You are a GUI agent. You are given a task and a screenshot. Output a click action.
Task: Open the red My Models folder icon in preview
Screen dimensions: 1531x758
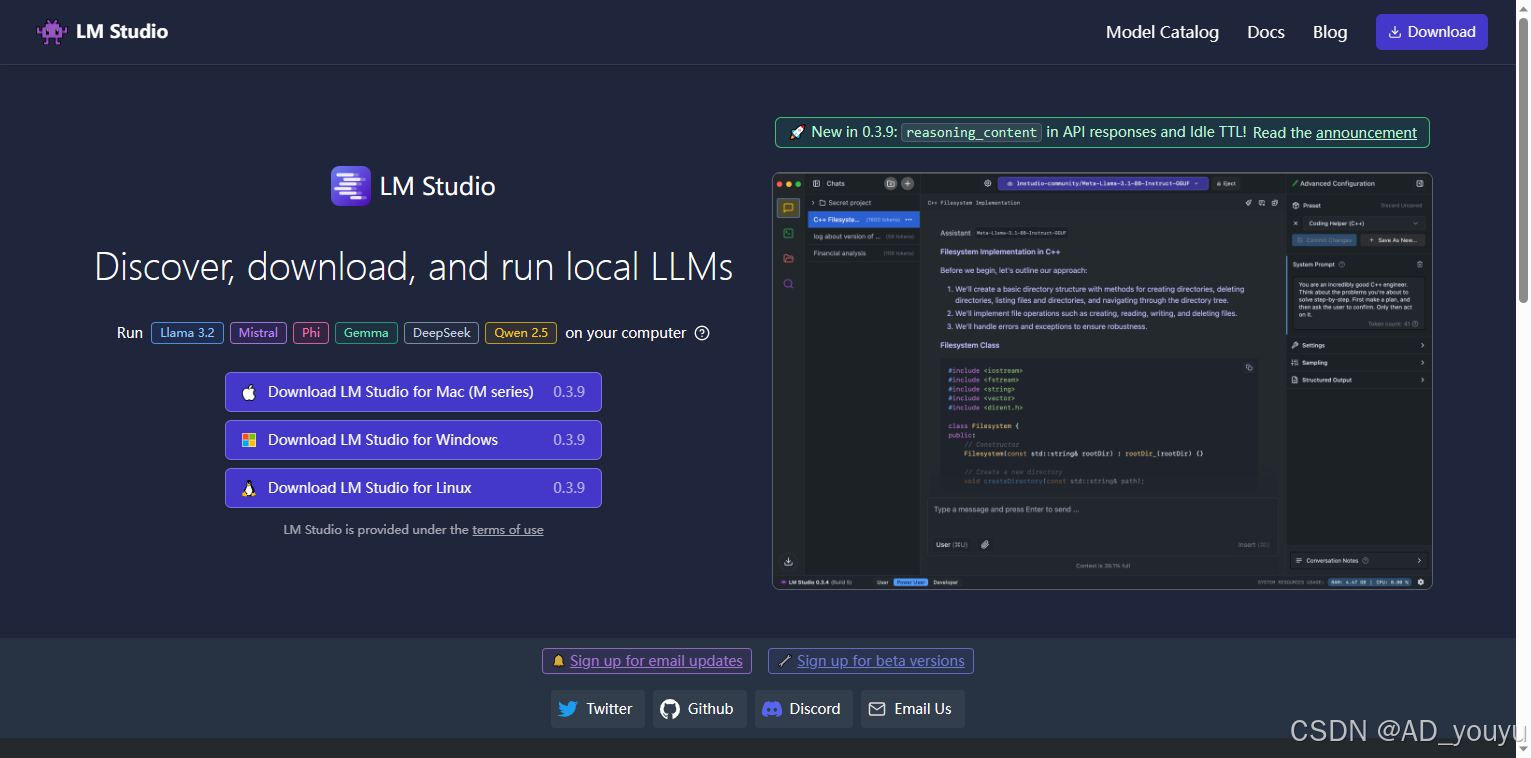coord(788,258)
